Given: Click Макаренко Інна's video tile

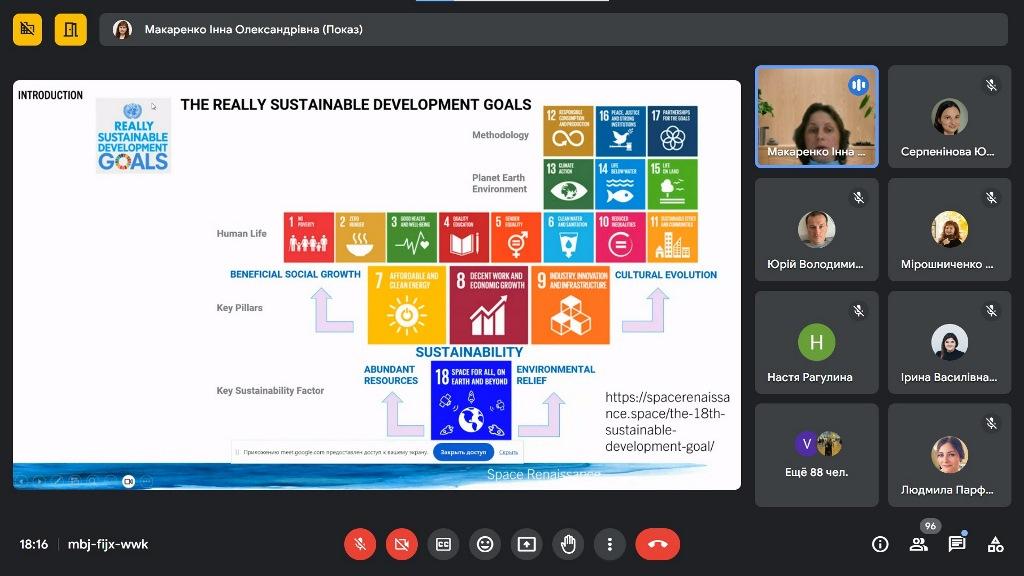Looking at the screenshot, I should coord(817,116).
